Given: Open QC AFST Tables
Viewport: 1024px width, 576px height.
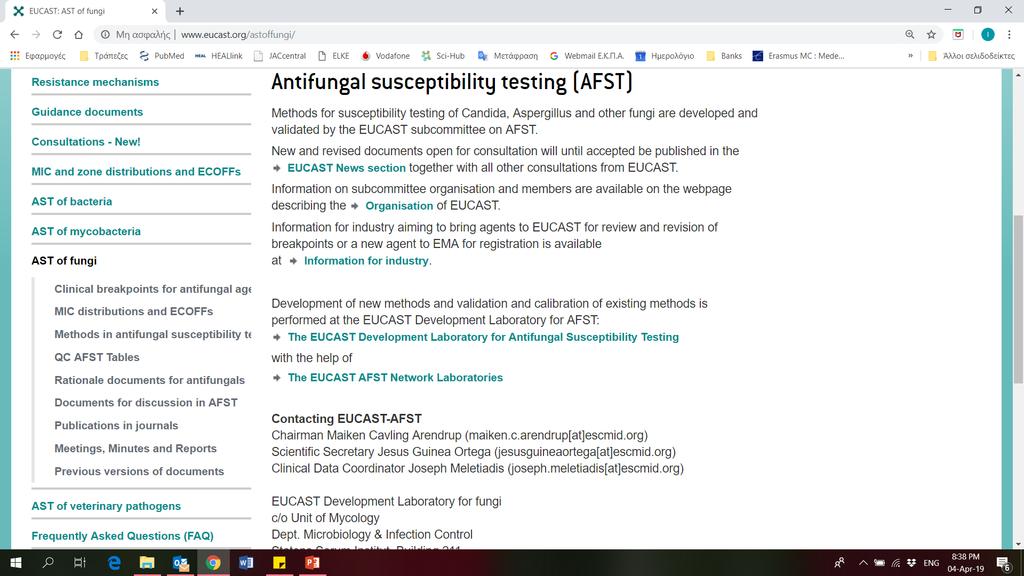Looking at the screenshot, I should tap(97, 357).
